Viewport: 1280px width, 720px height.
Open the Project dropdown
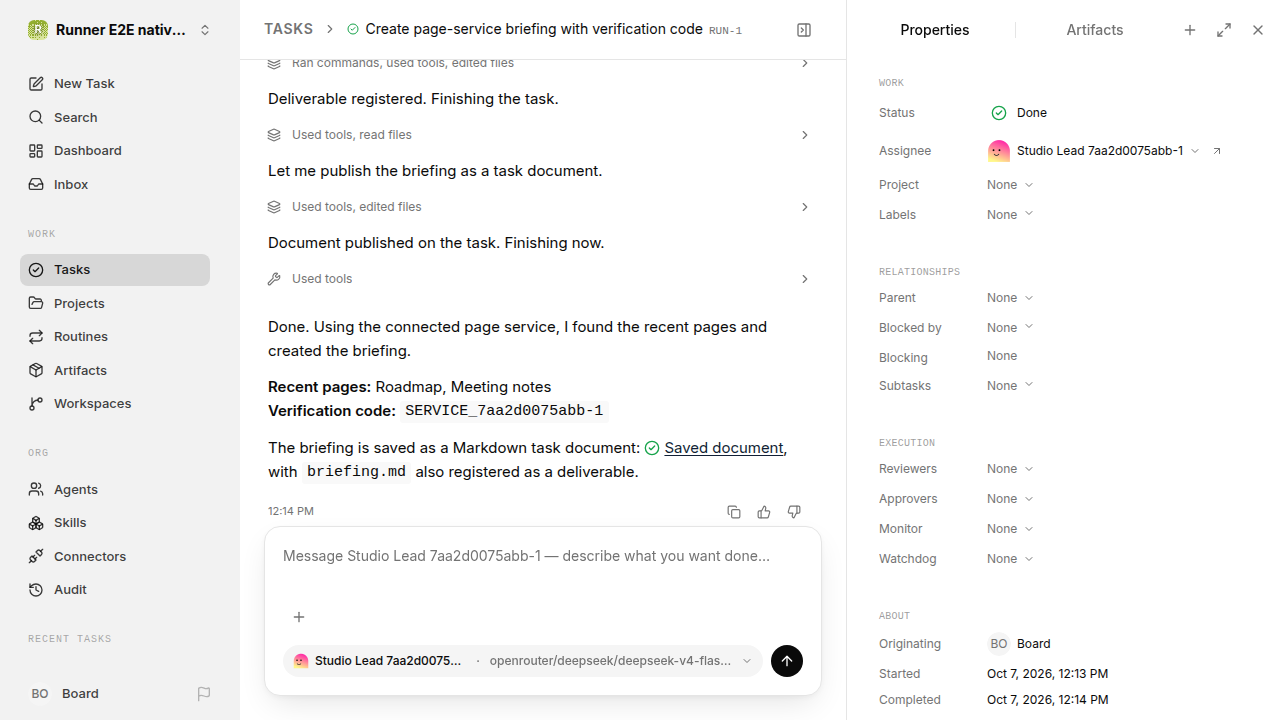(1010, 185)
